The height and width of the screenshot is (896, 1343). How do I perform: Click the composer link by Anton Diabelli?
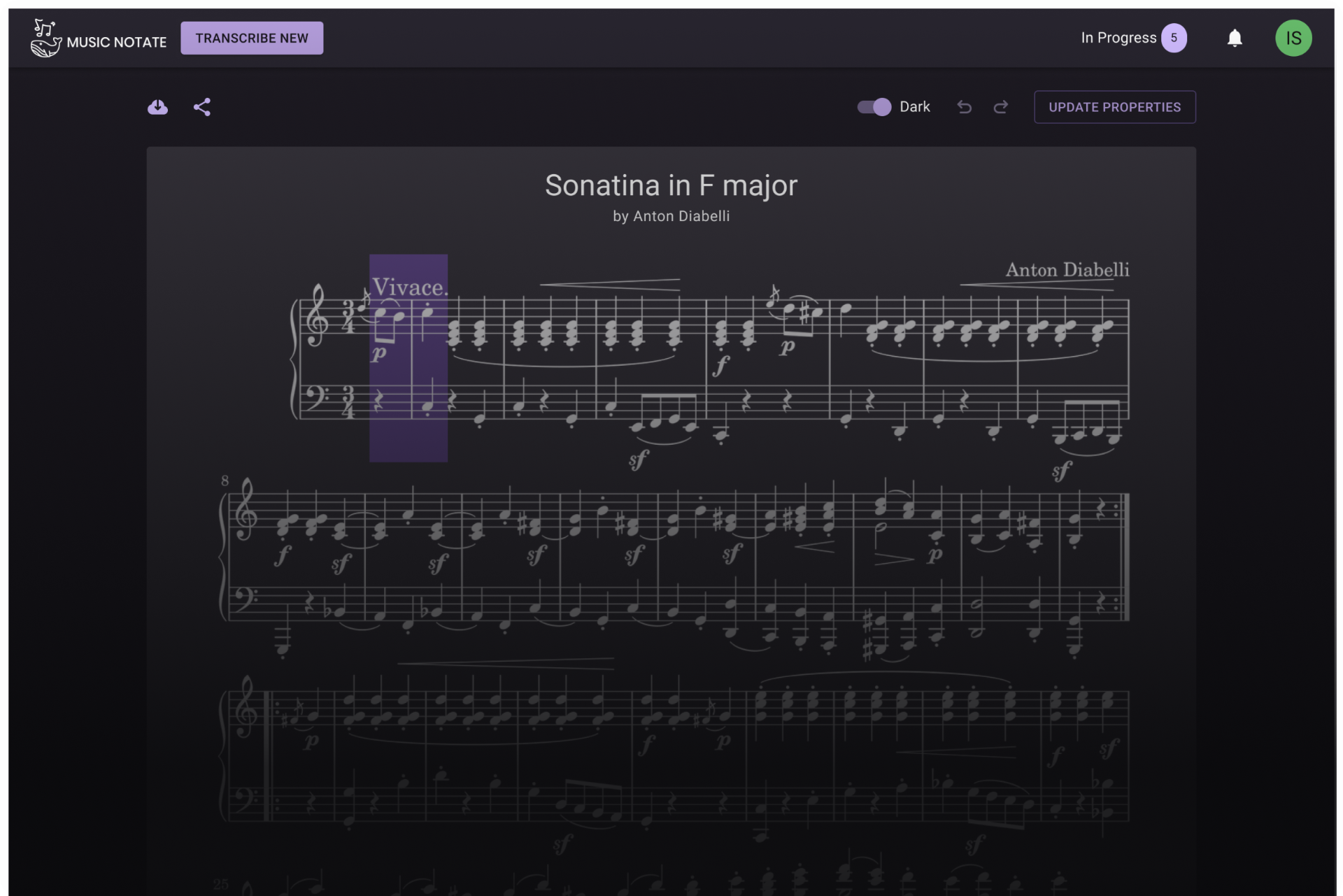(x=671, y=216)
